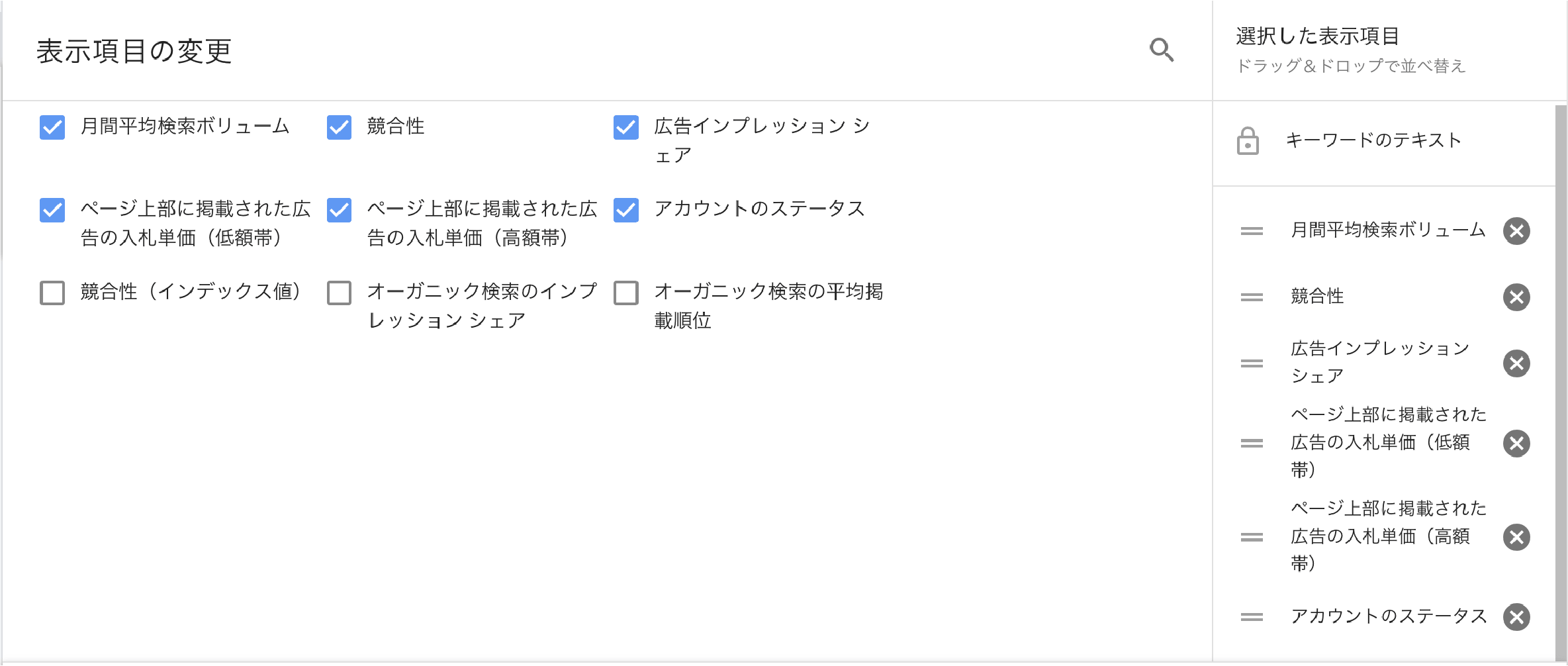The width and height of the screenshot is (1568, 666).
Task: Uncheck the 月間平均検索ボリューム checkbox
Action: pos(52,128)
